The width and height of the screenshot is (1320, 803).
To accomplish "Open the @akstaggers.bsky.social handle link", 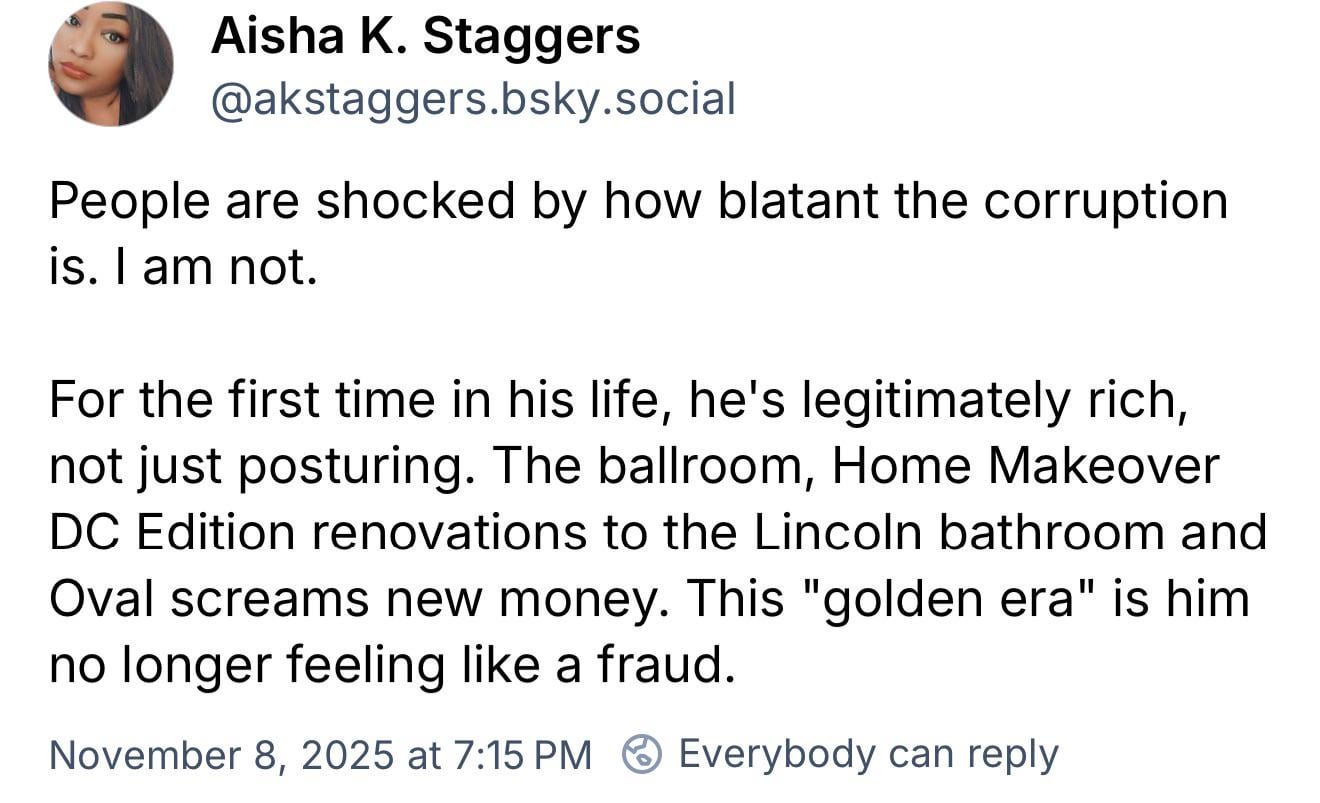I will (x=472, y=98).
